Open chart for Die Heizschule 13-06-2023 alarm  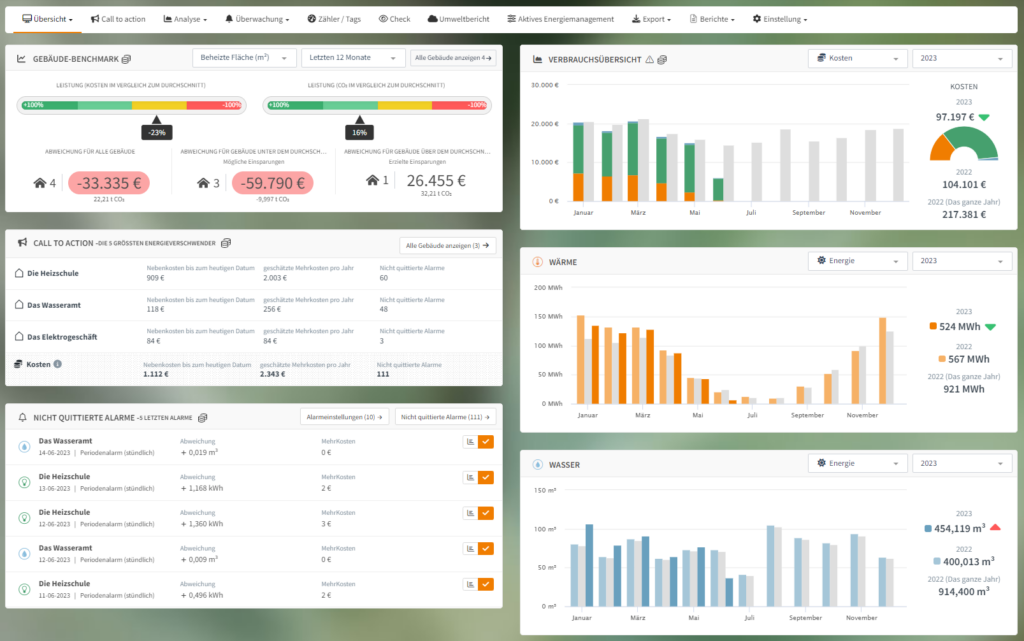pos(470,477)
